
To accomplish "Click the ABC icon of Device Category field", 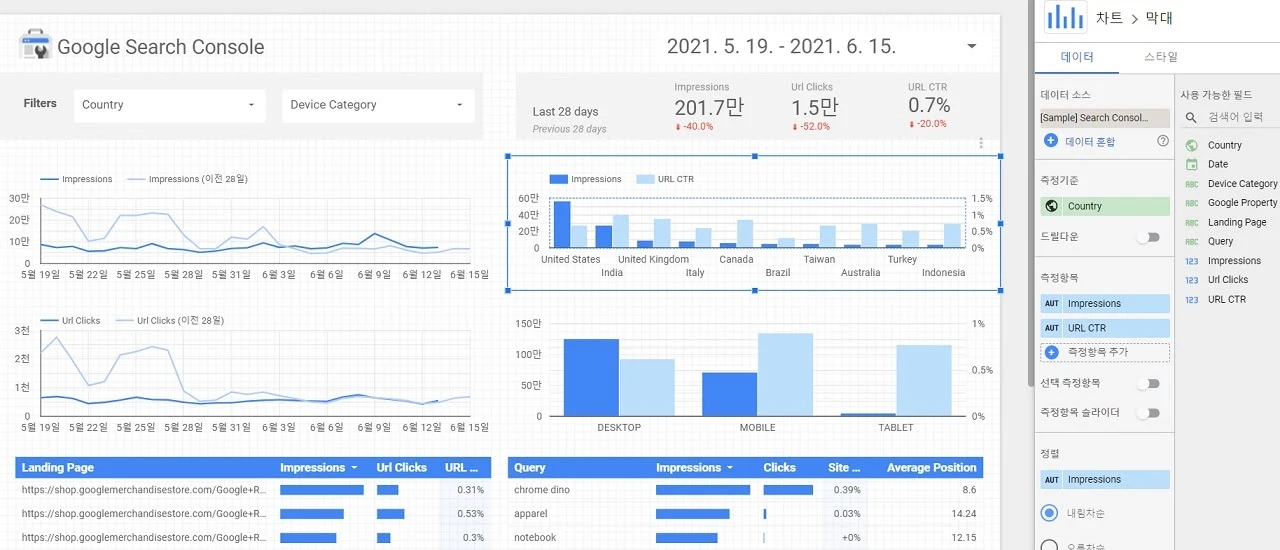I will [1192, 184].
